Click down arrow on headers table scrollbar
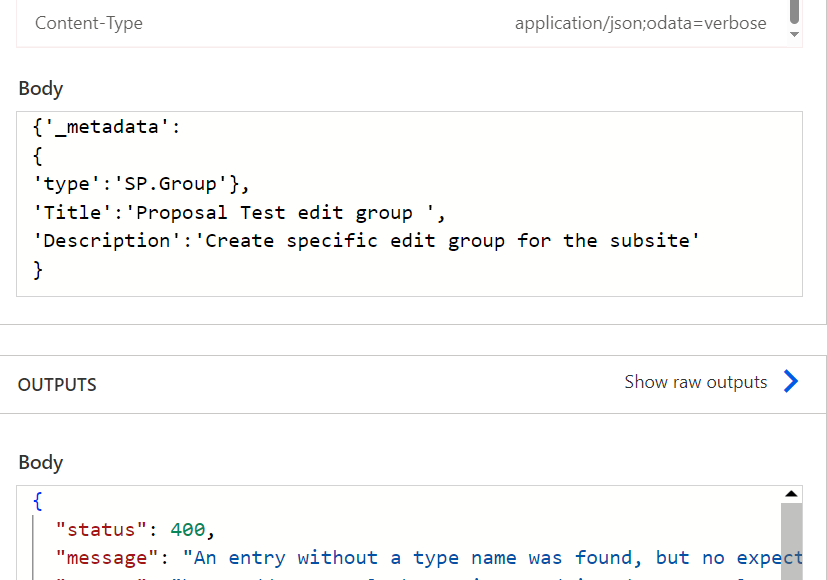827x580 pixels. (794, 34)
